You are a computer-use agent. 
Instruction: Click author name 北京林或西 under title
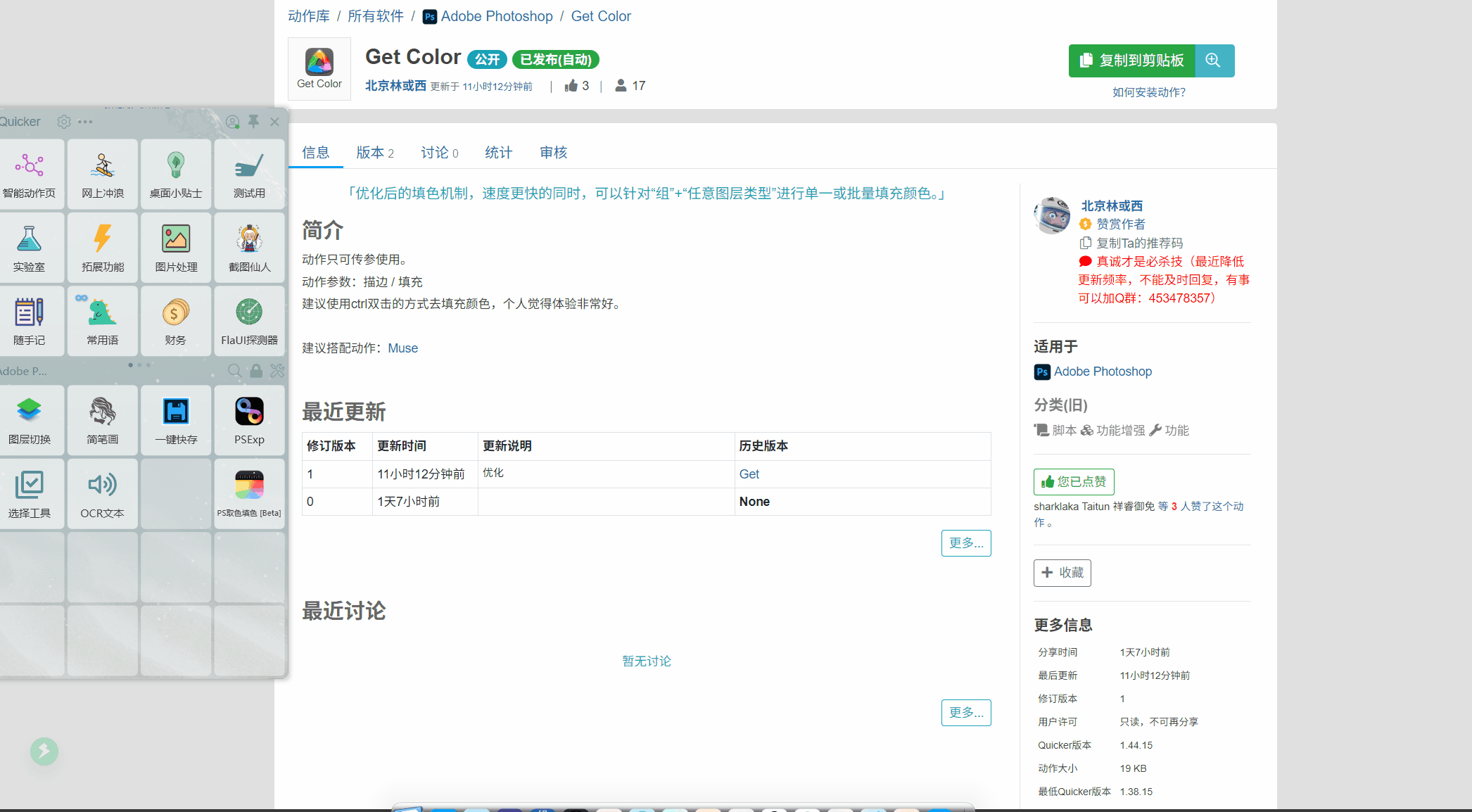(x=395, y=86)
